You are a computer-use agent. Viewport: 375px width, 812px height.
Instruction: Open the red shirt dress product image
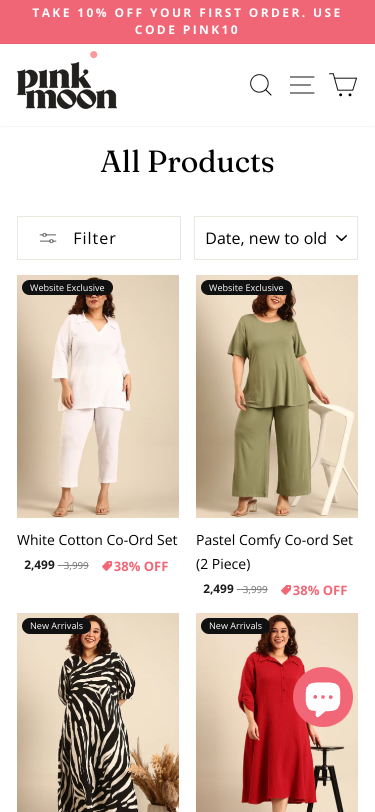point(277,713)
